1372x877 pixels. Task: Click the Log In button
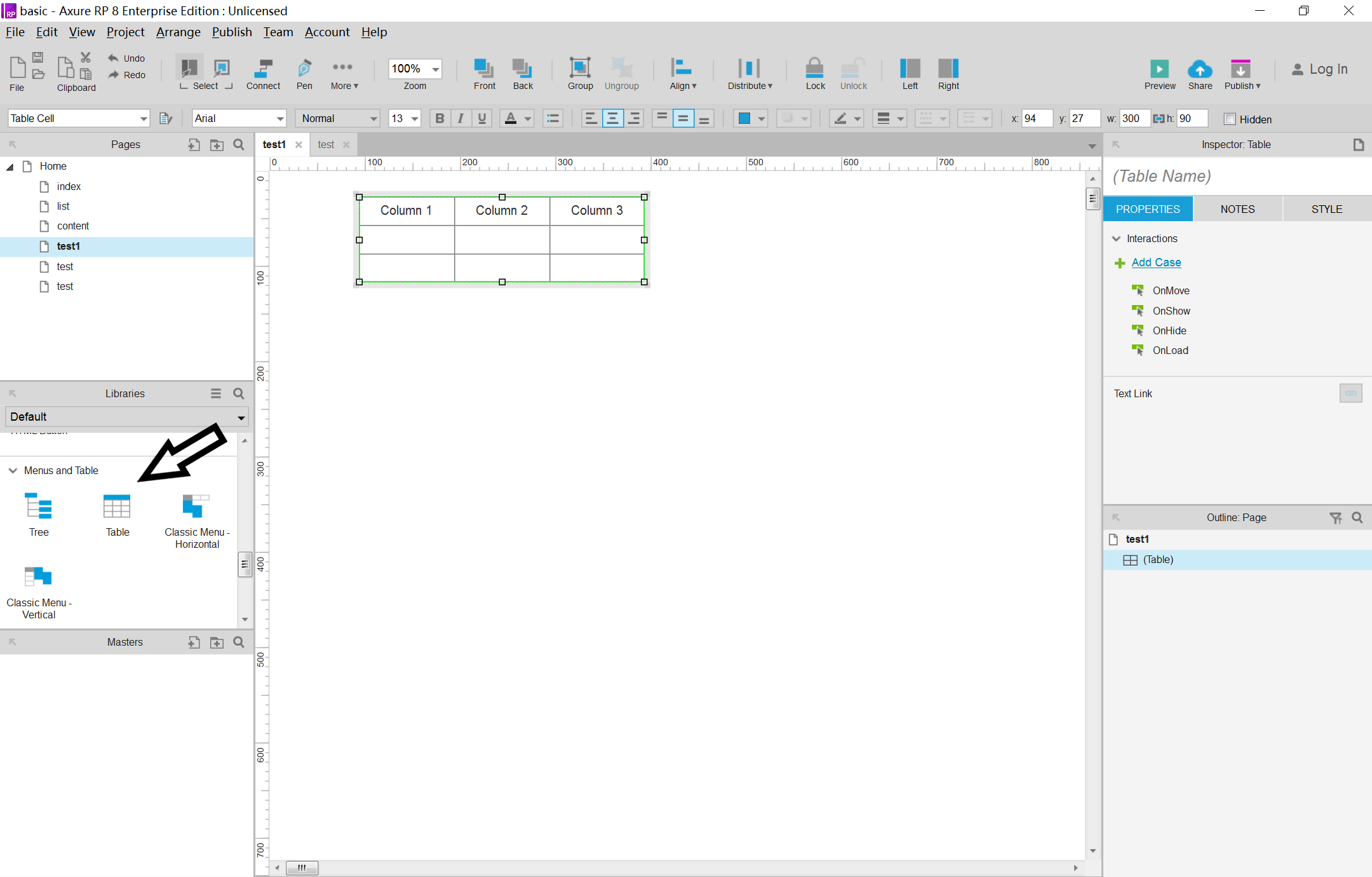(x=1320, y=69)
